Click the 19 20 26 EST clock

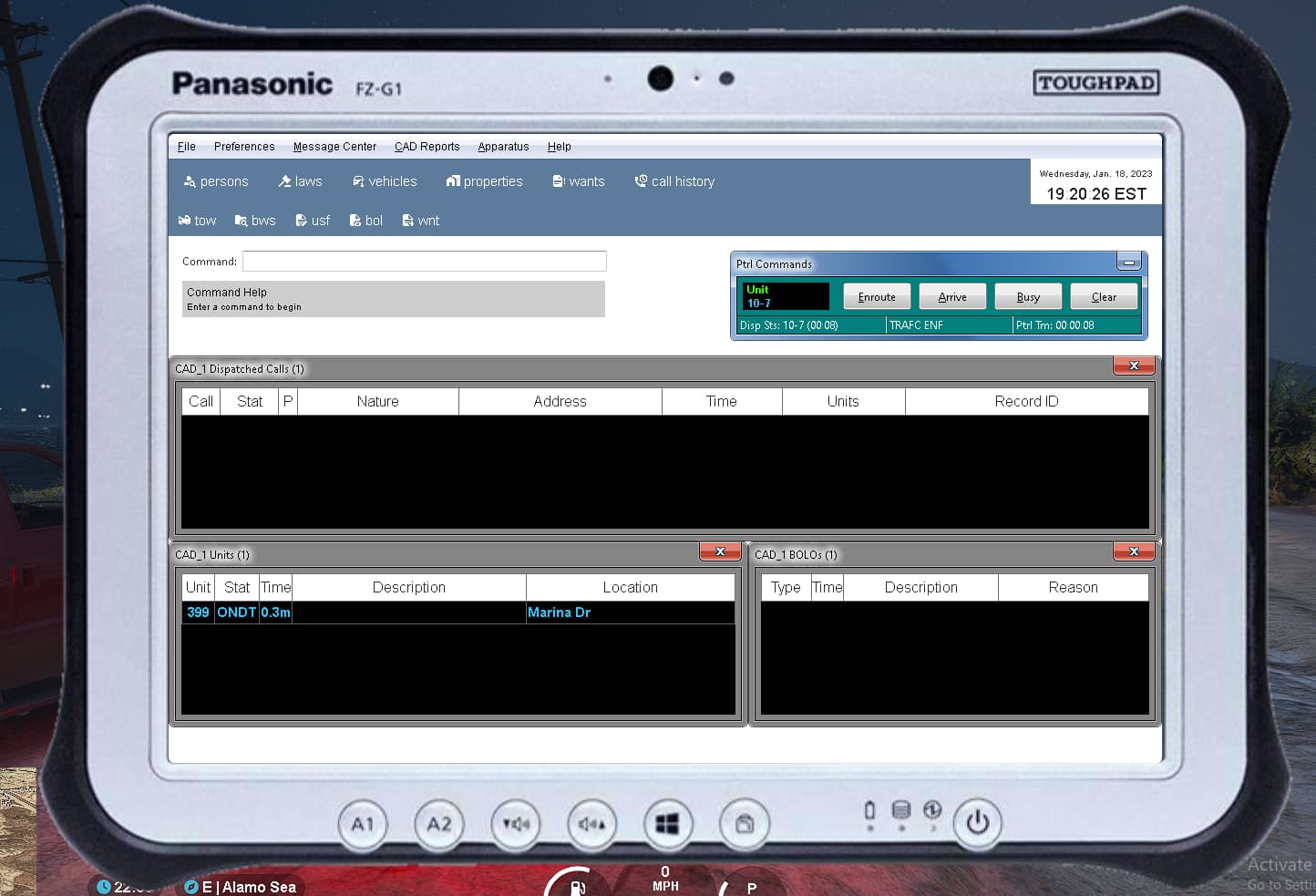1096,194
